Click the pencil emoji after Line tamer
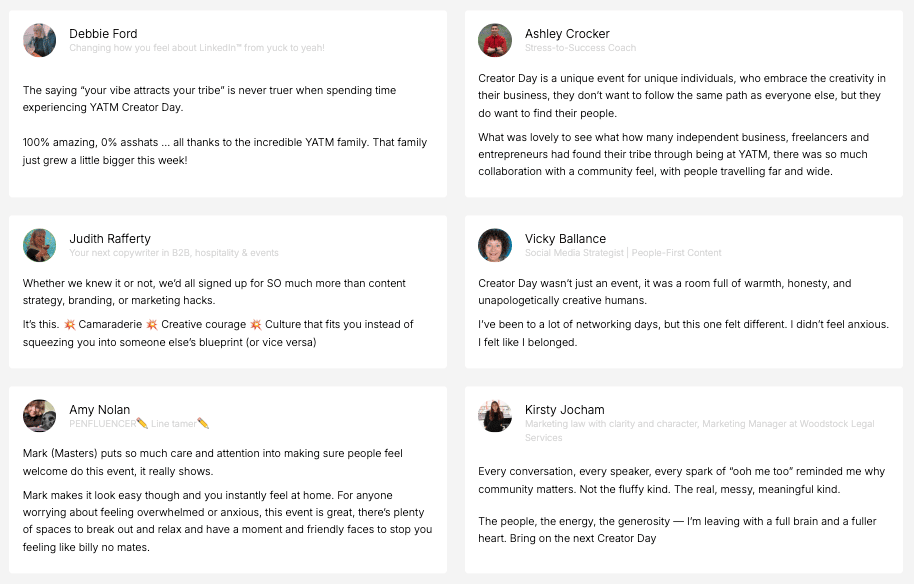Screen dimensions: 914x584 coord(203,424)
